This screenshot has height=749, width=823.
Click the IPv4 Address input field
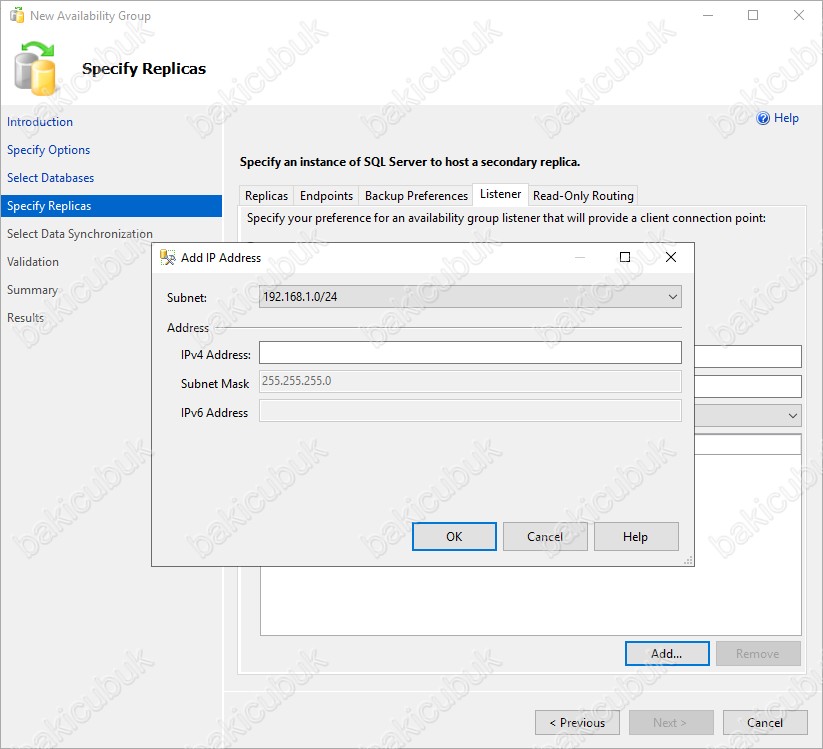(470, 353)
